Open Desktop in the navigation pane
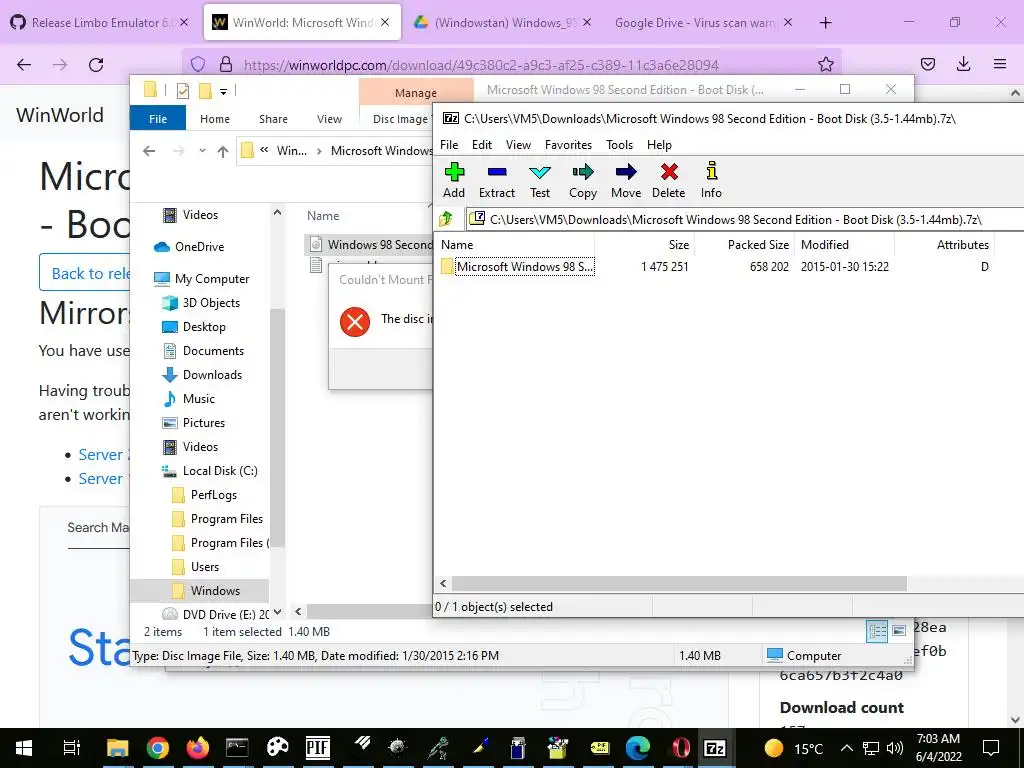This screenshot has height=768, width=1024. point(194,327)
